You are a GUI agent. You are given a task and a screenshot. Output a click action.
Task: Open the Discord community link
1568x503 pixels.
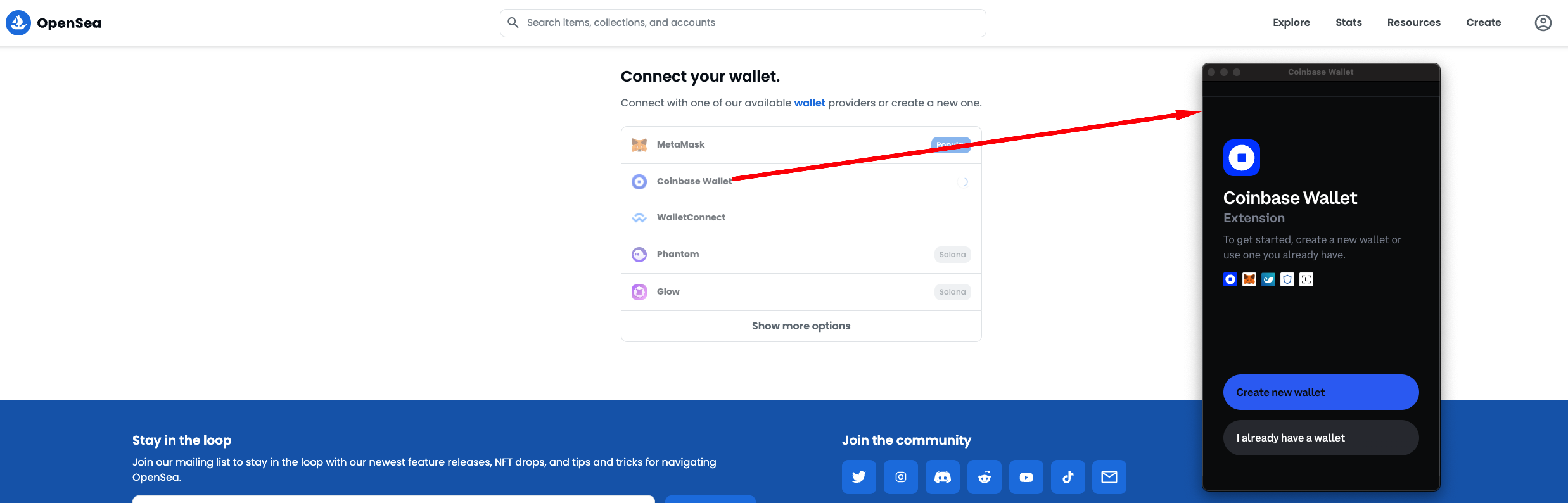click(x=942, y=477)
